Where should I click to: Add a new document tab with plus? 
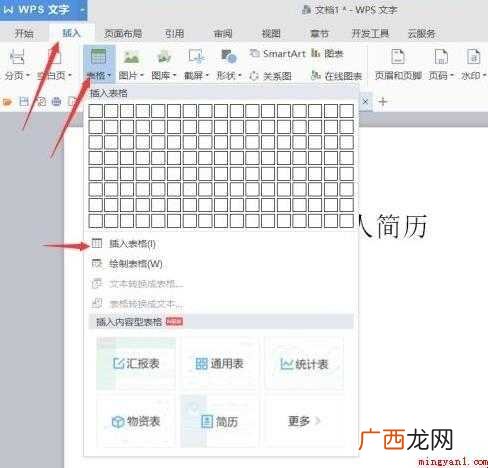[x=383, y=101]
